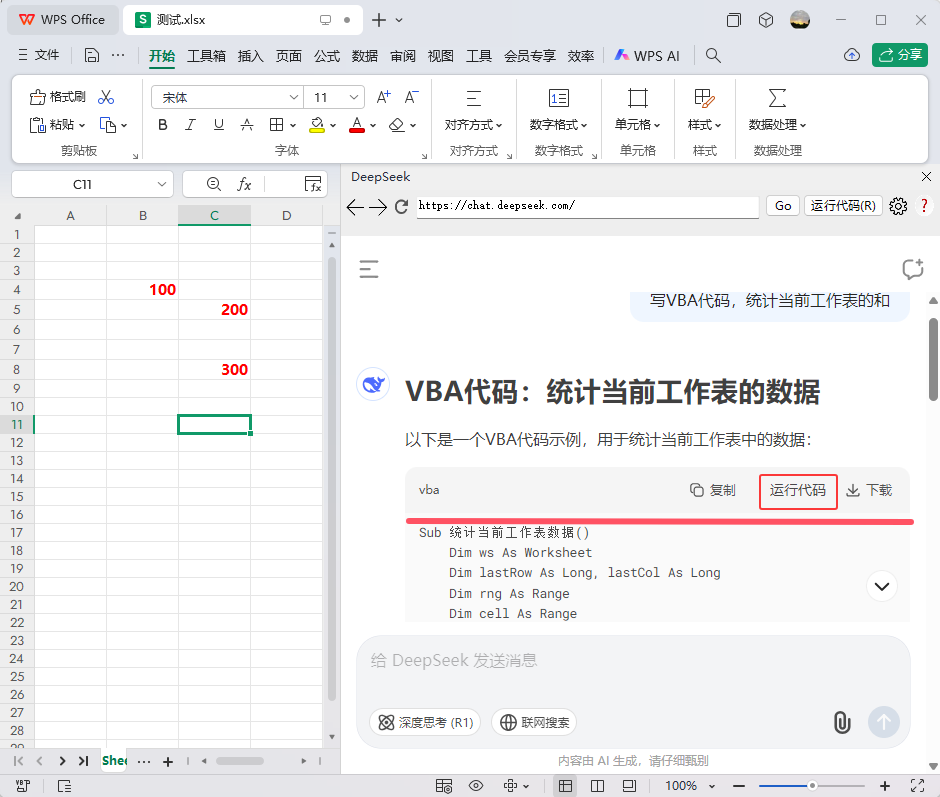Image resolution: width=940 pixels, height=797 pixels.
Task: Toggle 联网搜索 web search option
Action: click(534, 722)
